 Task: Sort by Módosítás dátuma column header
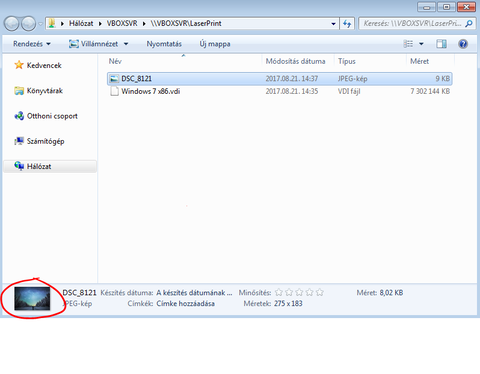(295, 61)
